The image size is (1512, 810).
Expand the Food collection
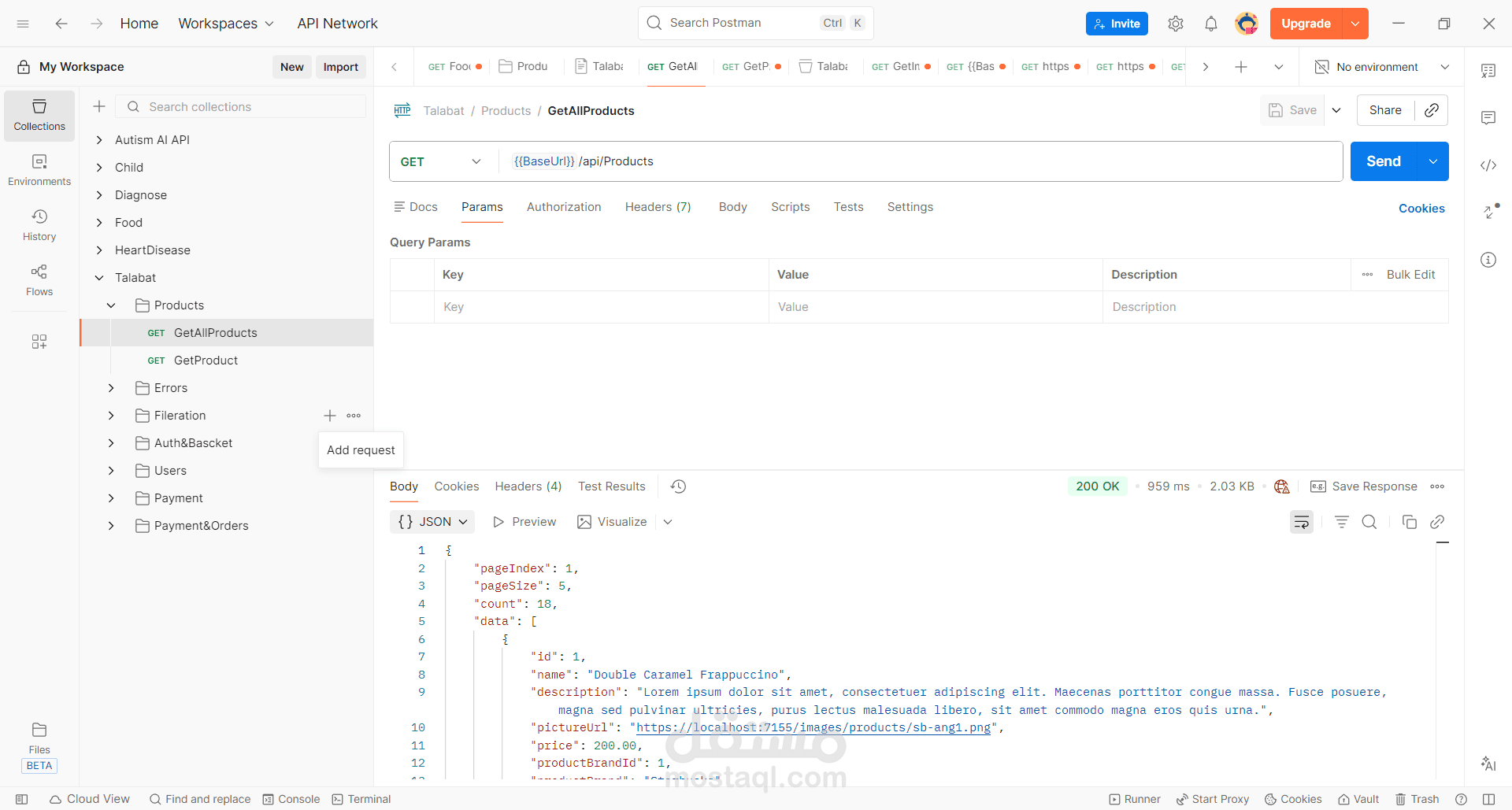coord(99,223)
